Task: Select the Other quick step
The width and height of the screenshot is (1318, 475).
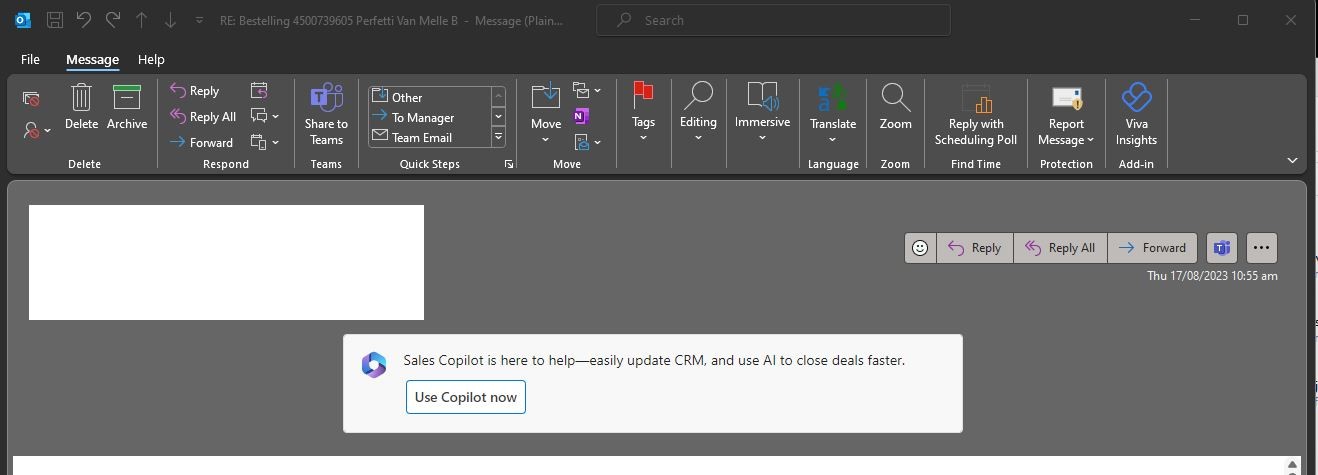Action: click(x=430, y=97)
